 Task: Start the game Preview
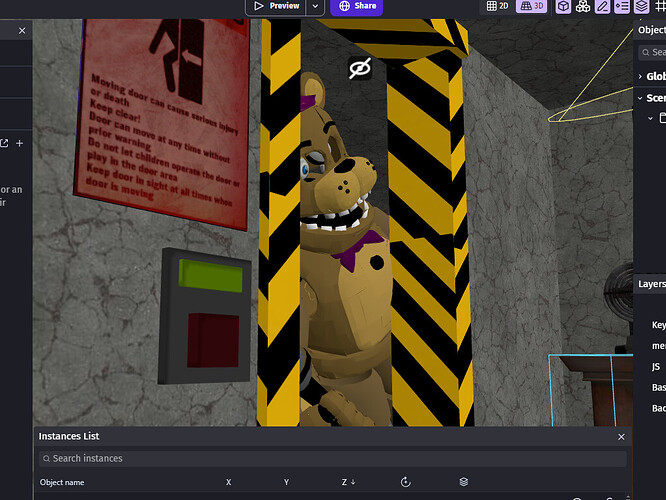(276, 6)
